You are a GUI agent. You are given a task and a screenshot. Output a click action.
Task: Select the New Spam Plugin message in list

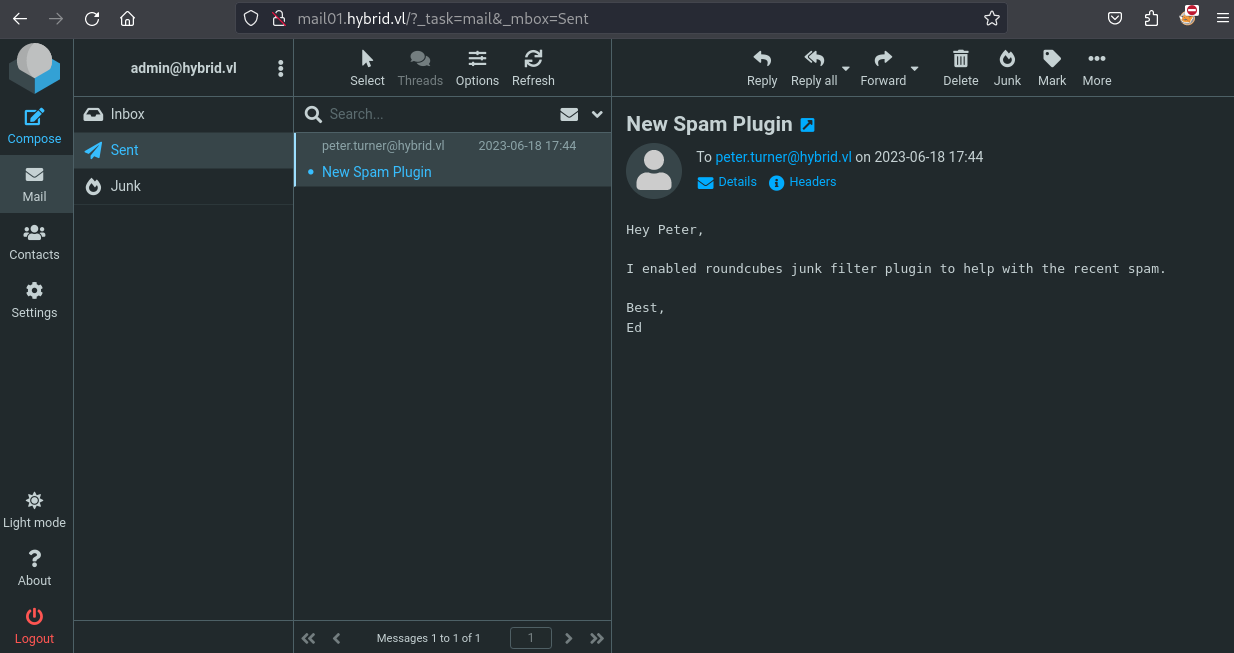click(453, 160)
